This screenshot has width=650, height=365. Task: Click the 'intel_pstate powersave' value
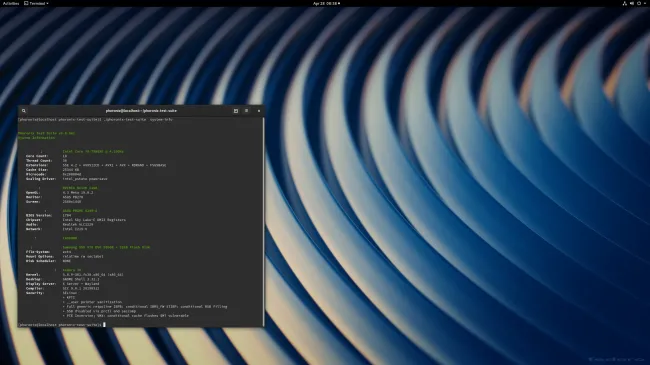85,179
